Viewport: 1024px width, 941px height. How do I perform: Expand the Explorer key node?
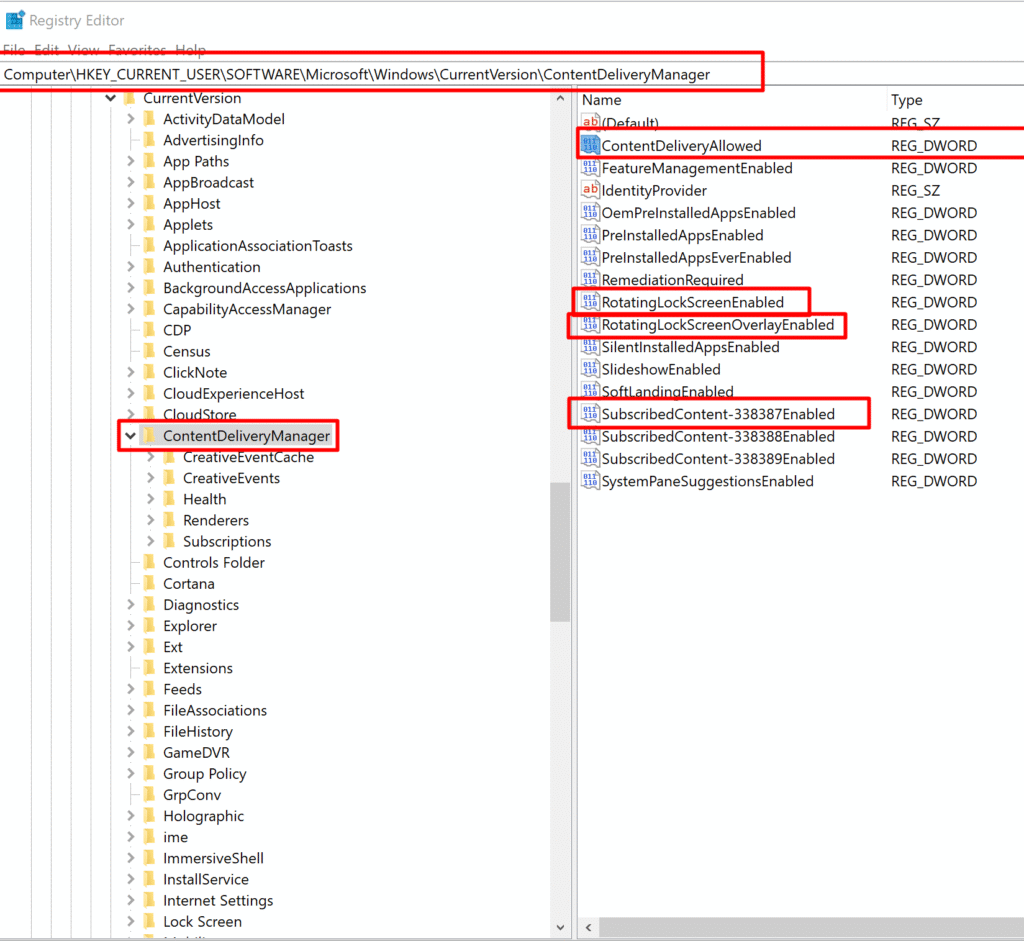click(x=131, y=626)
